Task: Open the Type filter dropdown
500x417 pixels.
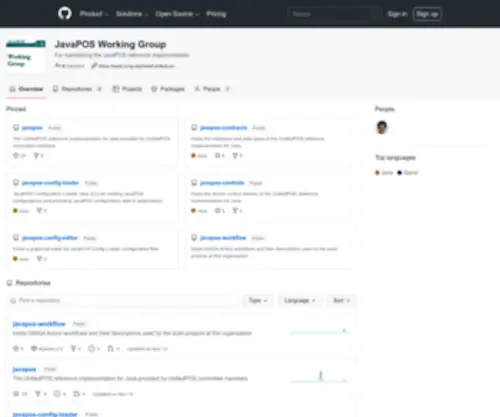Action: pos(258,301)
